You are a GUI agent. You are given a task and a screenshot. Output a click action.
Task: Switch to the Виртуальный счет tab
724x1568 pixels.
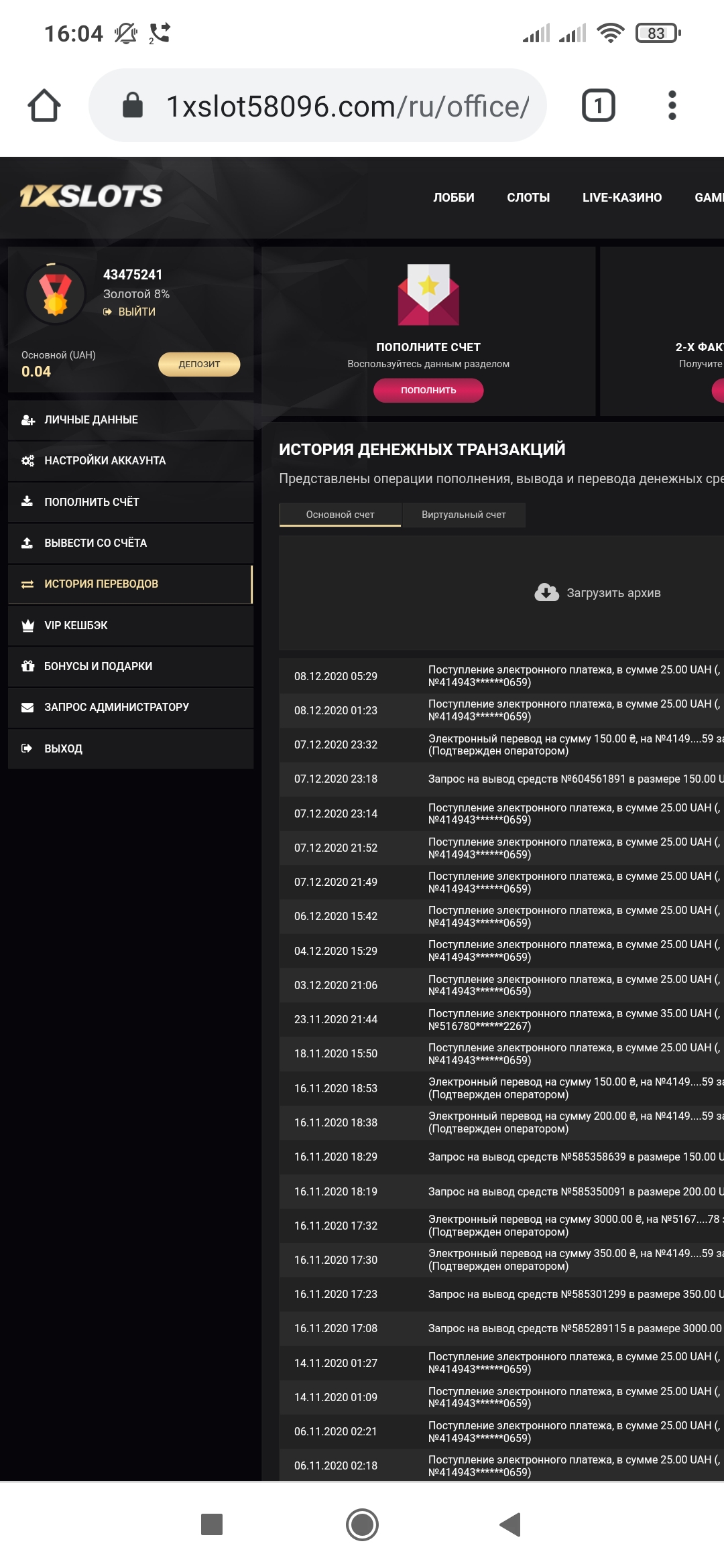463,515
